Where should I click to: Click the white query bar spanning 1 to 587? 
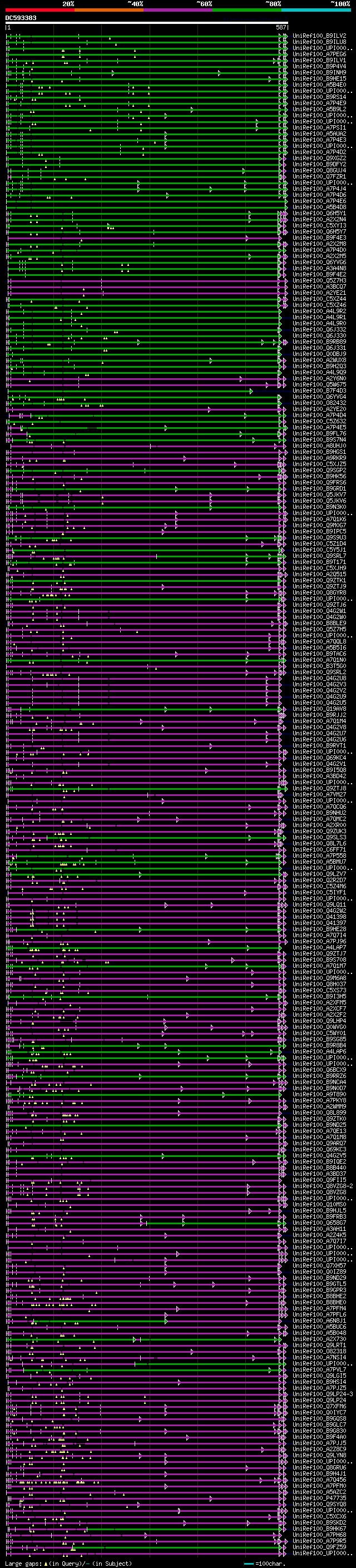coord(147,23)
